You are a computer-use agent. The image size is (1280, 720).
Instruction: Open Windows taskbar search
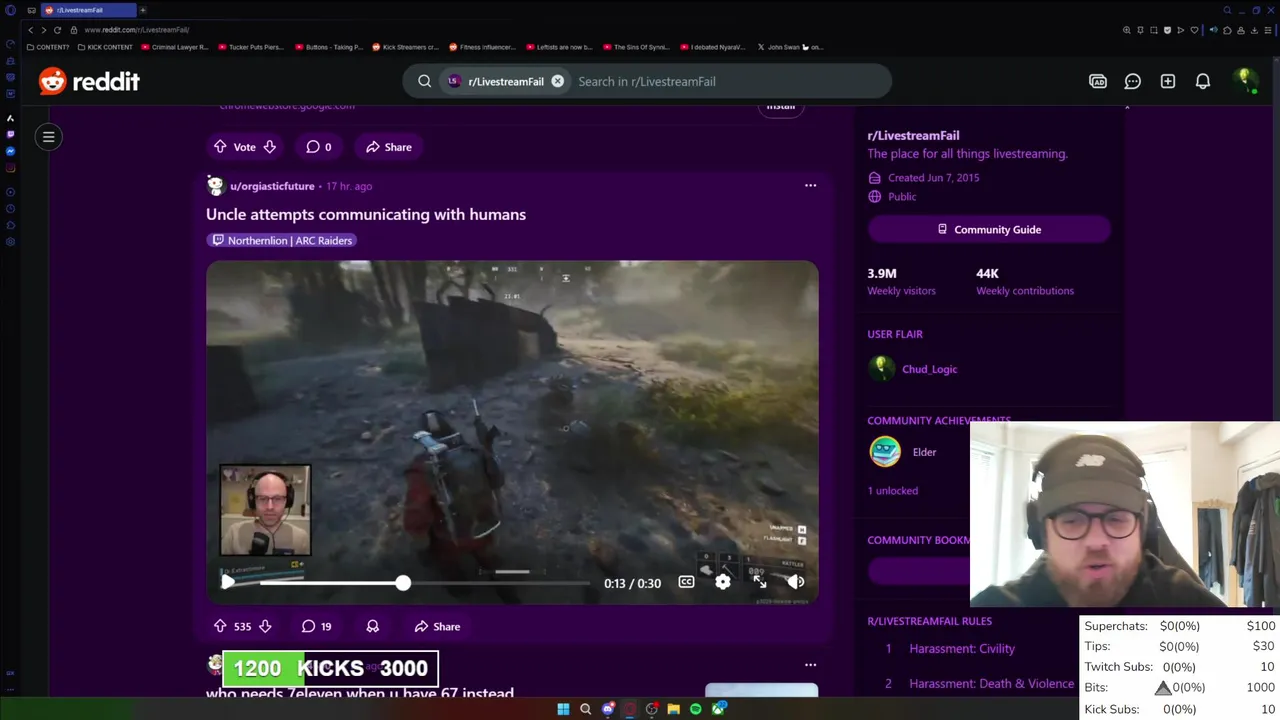pos(585,709)
